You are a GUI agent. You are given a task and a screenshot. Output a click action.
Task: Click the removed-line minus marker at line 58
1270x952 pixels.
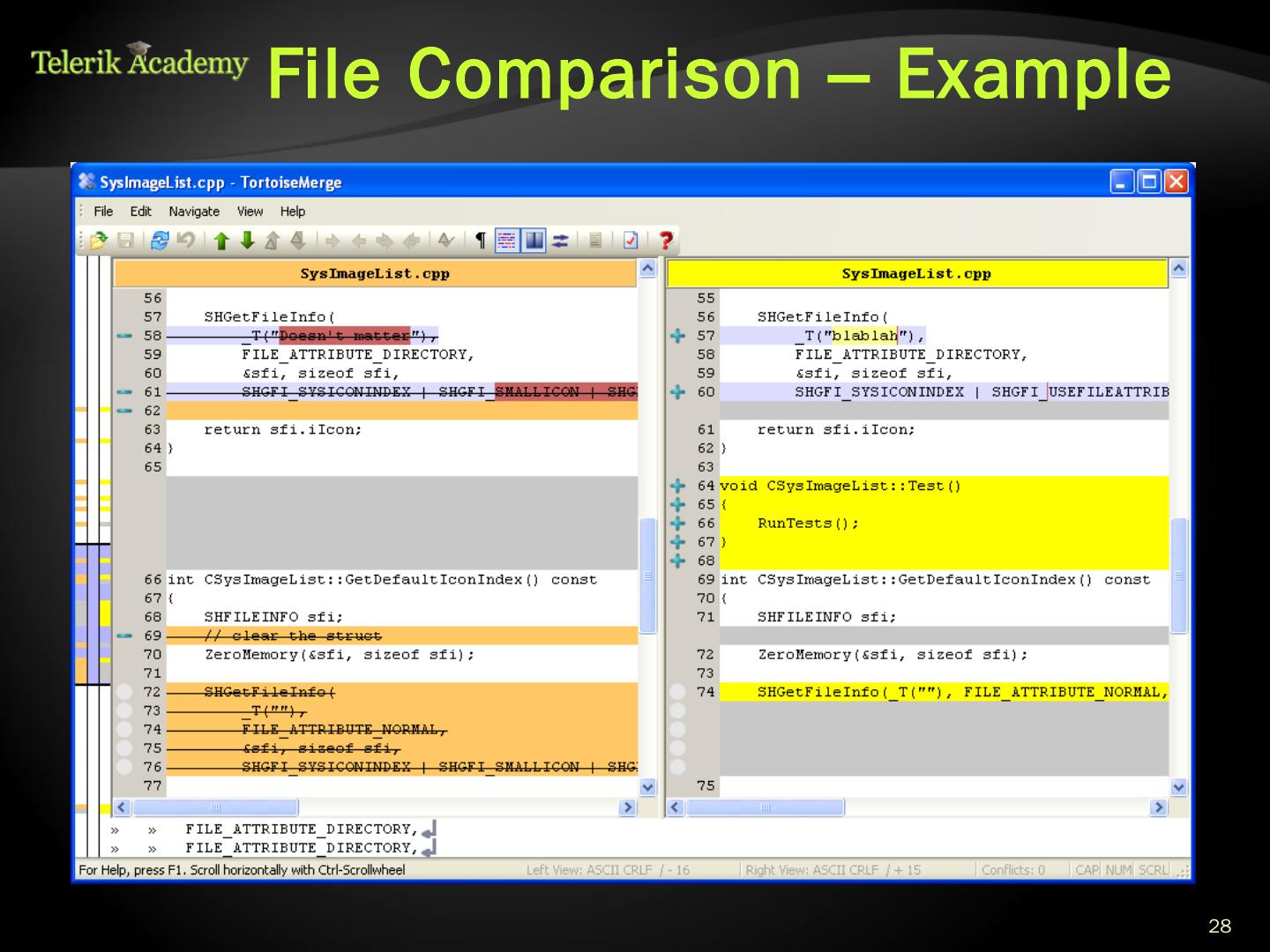click(124, 336)
